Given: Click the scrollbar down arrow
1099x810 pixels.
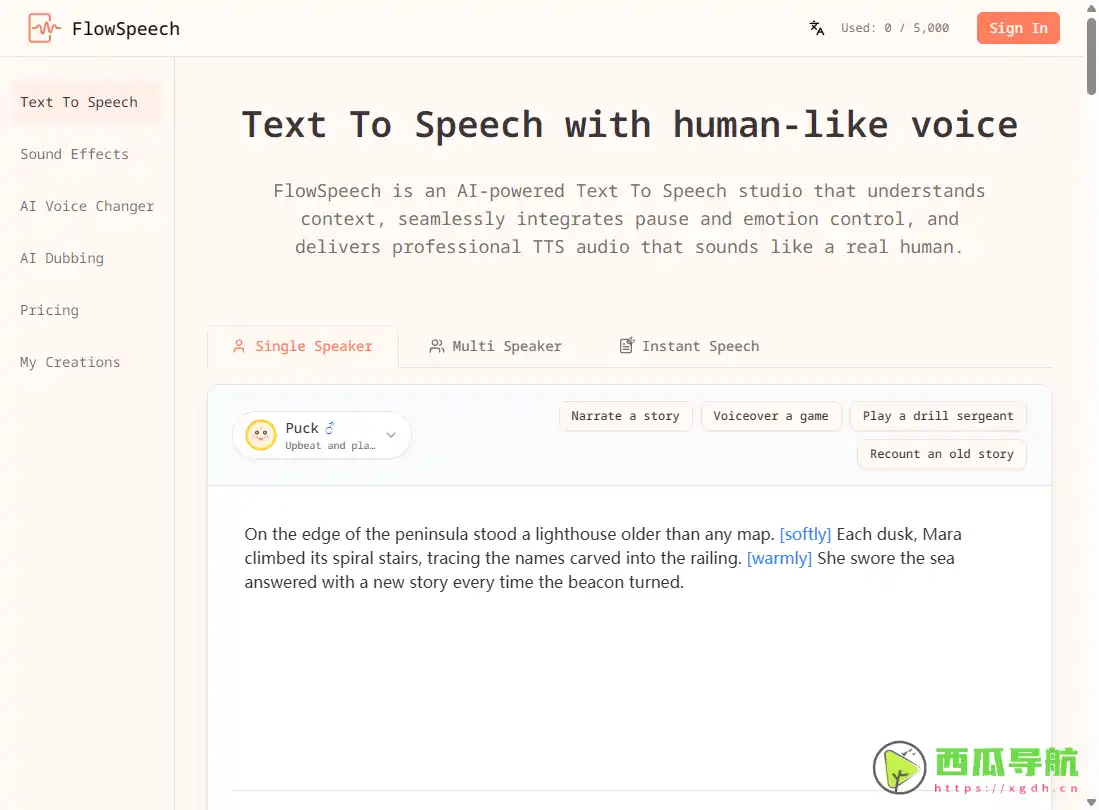Looking at the screenshot, I should pos(1091,803).
